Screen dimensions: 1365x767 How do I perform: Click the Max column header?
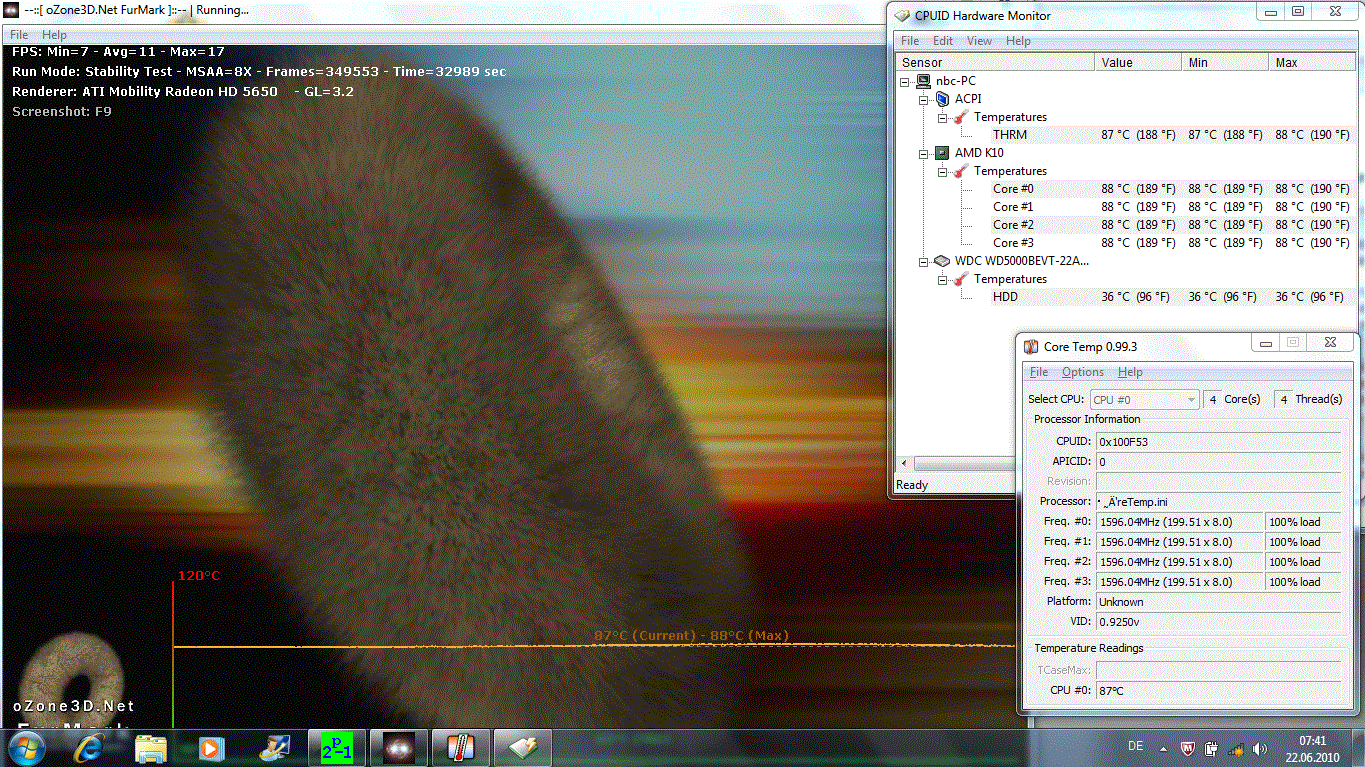coord(1313,62)
